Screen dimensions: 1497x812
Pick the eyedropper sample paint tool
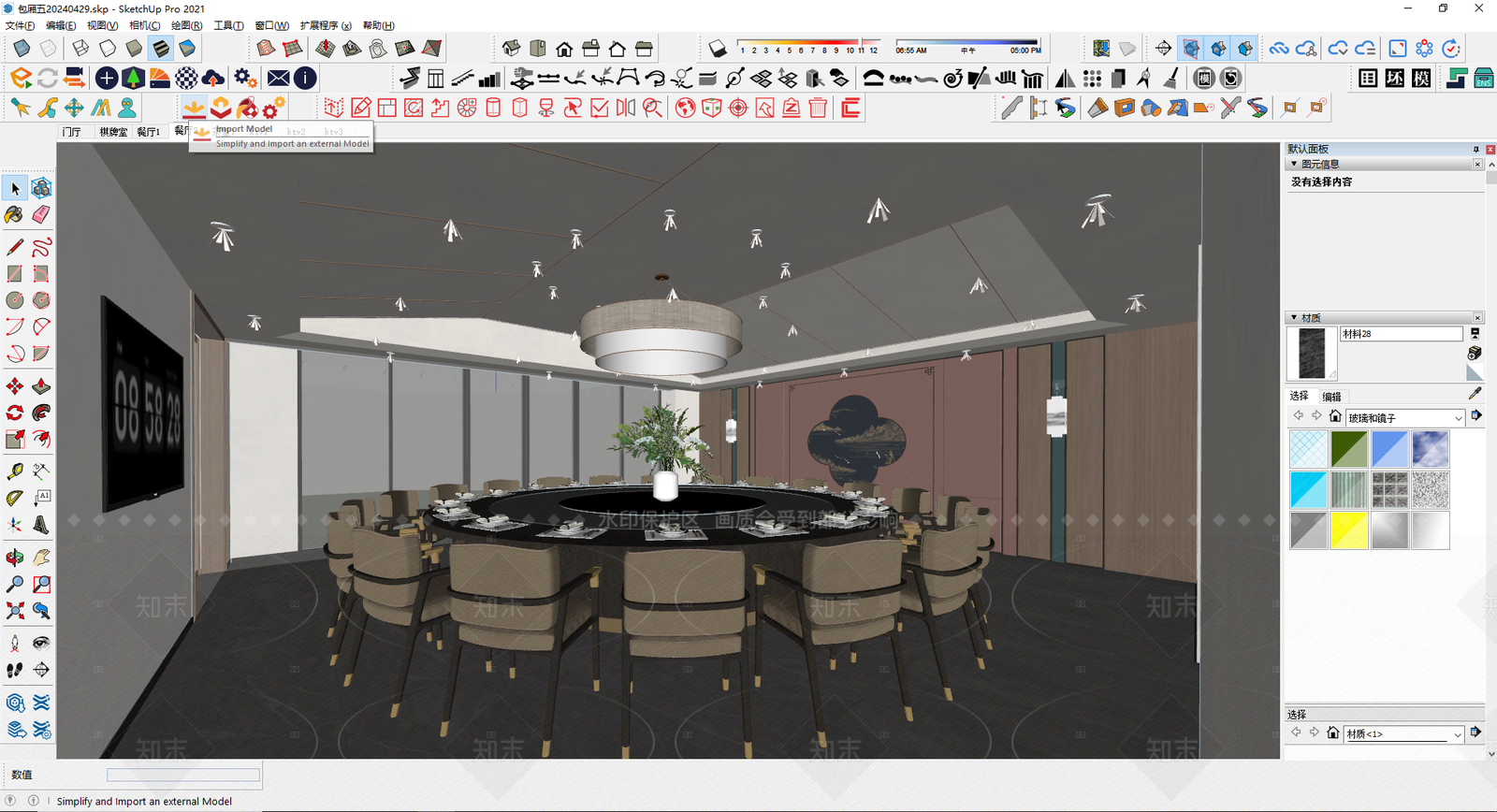click(1475, 394)
